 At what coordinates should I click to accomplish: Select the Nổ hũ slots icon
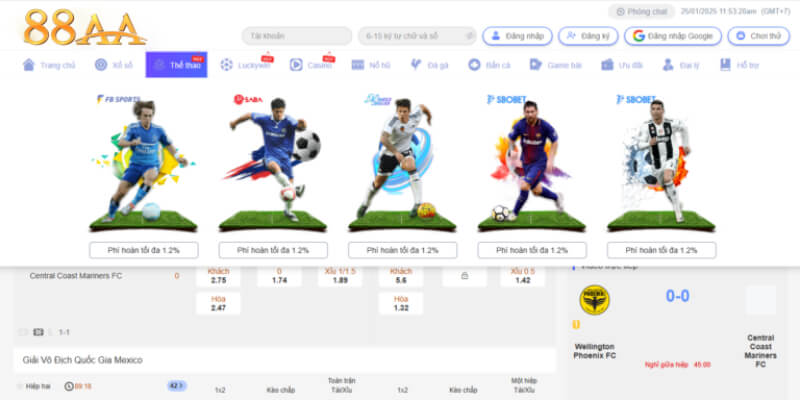358,65
